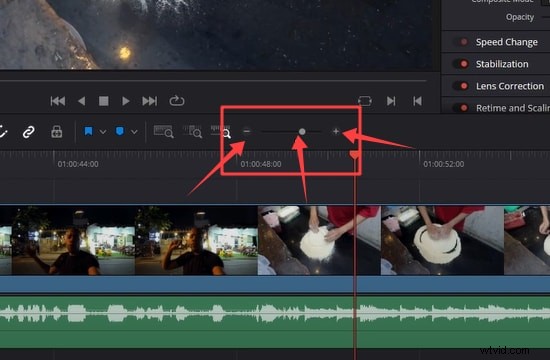Click the viewer scrubber bar
This screenshot has width=550, height=360.
[x=213, y=81]
